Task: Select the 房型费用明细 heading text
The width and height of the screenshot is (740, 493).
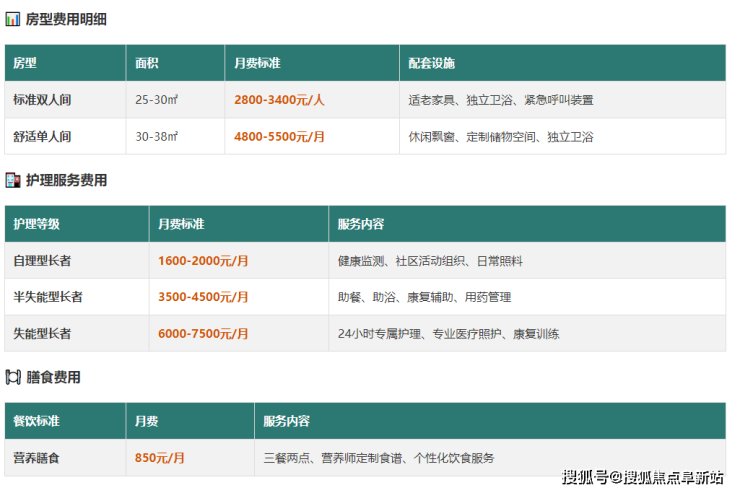Action: tap(66, 19)
